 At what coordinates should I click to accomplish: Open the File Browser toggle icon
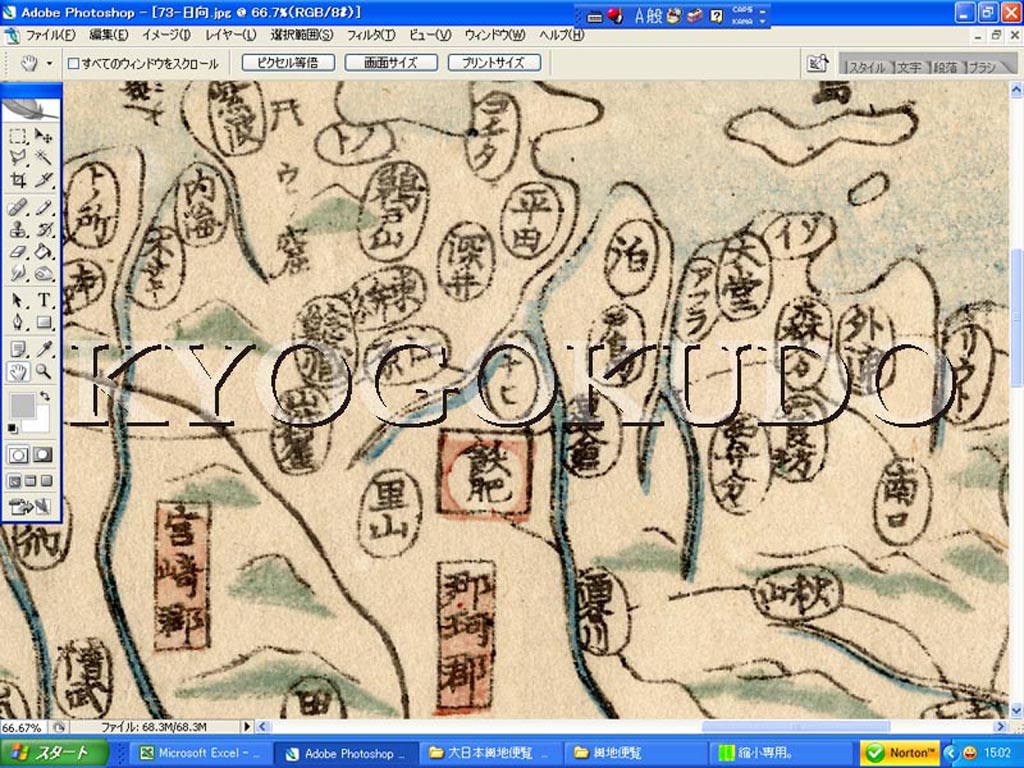point(818,63)
